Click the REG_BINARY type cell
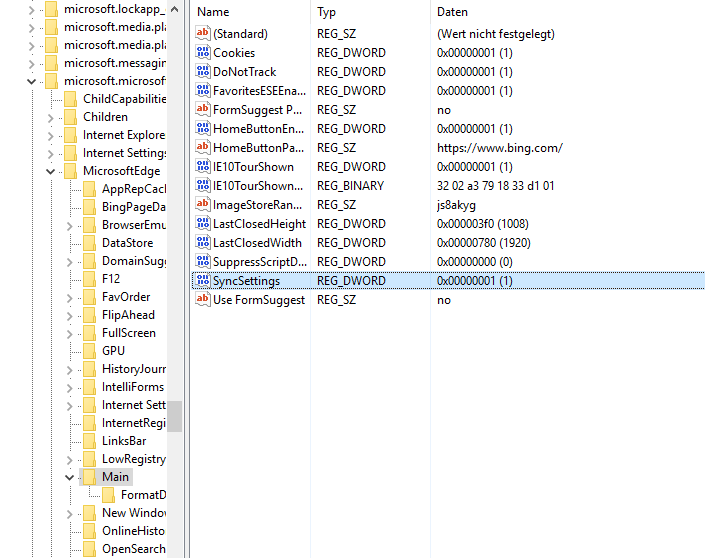Viewport: 705px width, 558px height. [x=350, y=186]
